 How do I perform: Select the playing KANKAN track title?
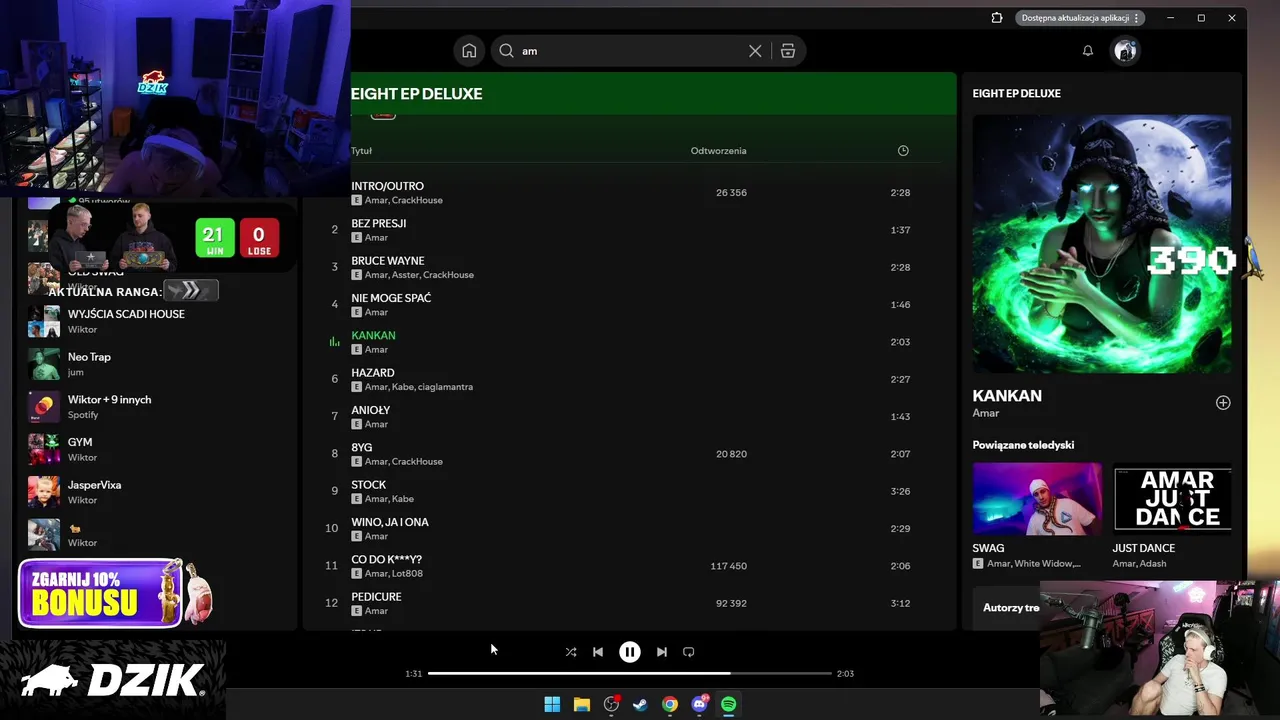[x=373, y=335]
